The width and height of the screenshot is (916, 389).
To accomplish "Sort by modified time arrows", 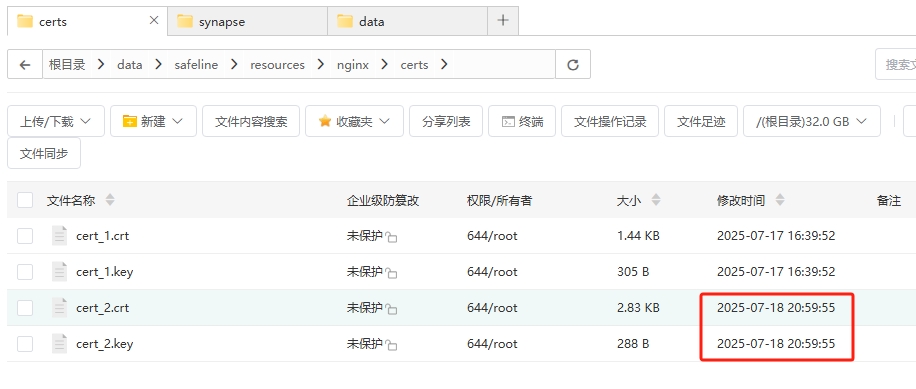I will [779, 200].
